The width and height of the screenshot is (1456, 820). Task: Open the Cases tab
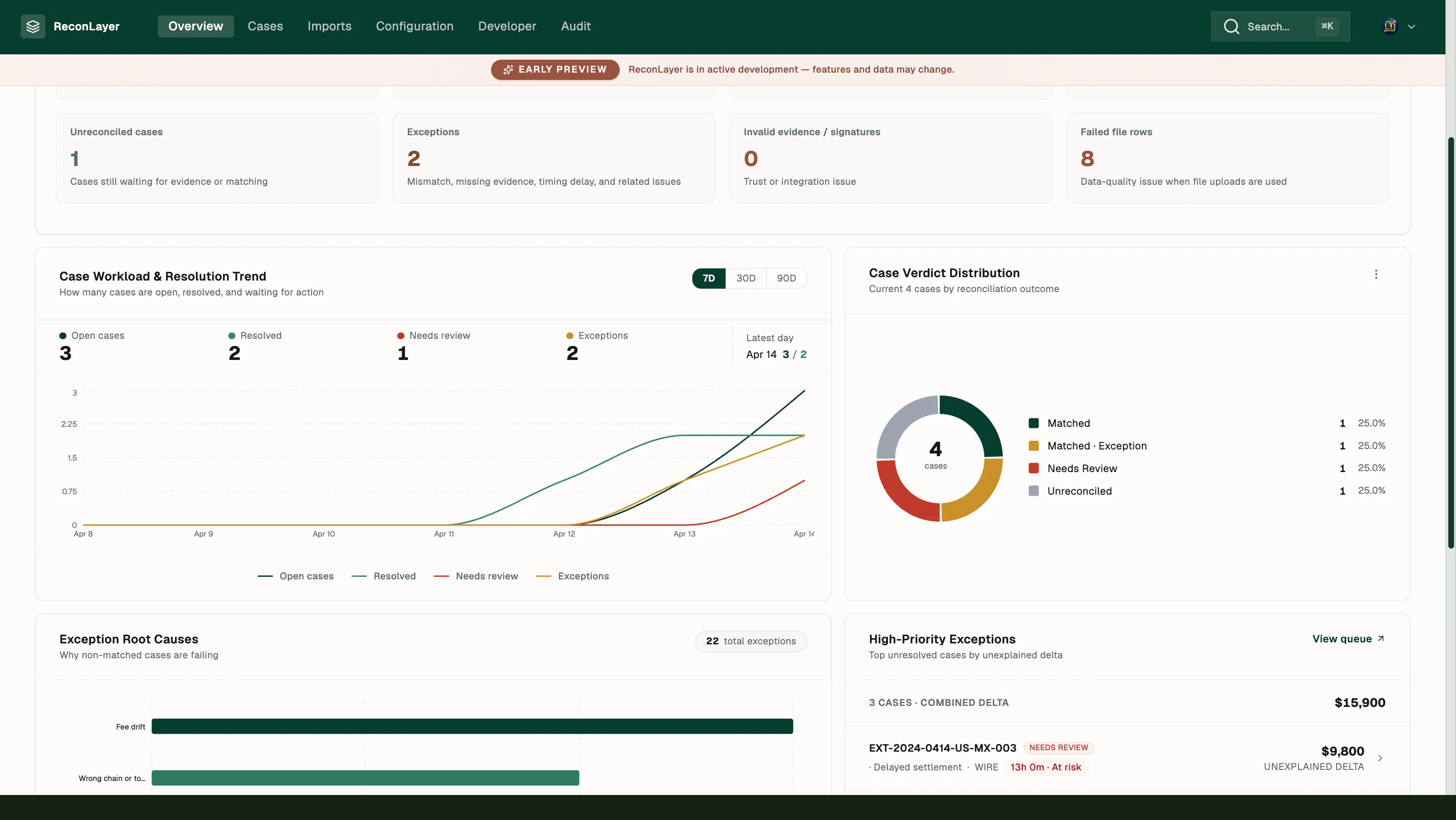coord(265,26)
